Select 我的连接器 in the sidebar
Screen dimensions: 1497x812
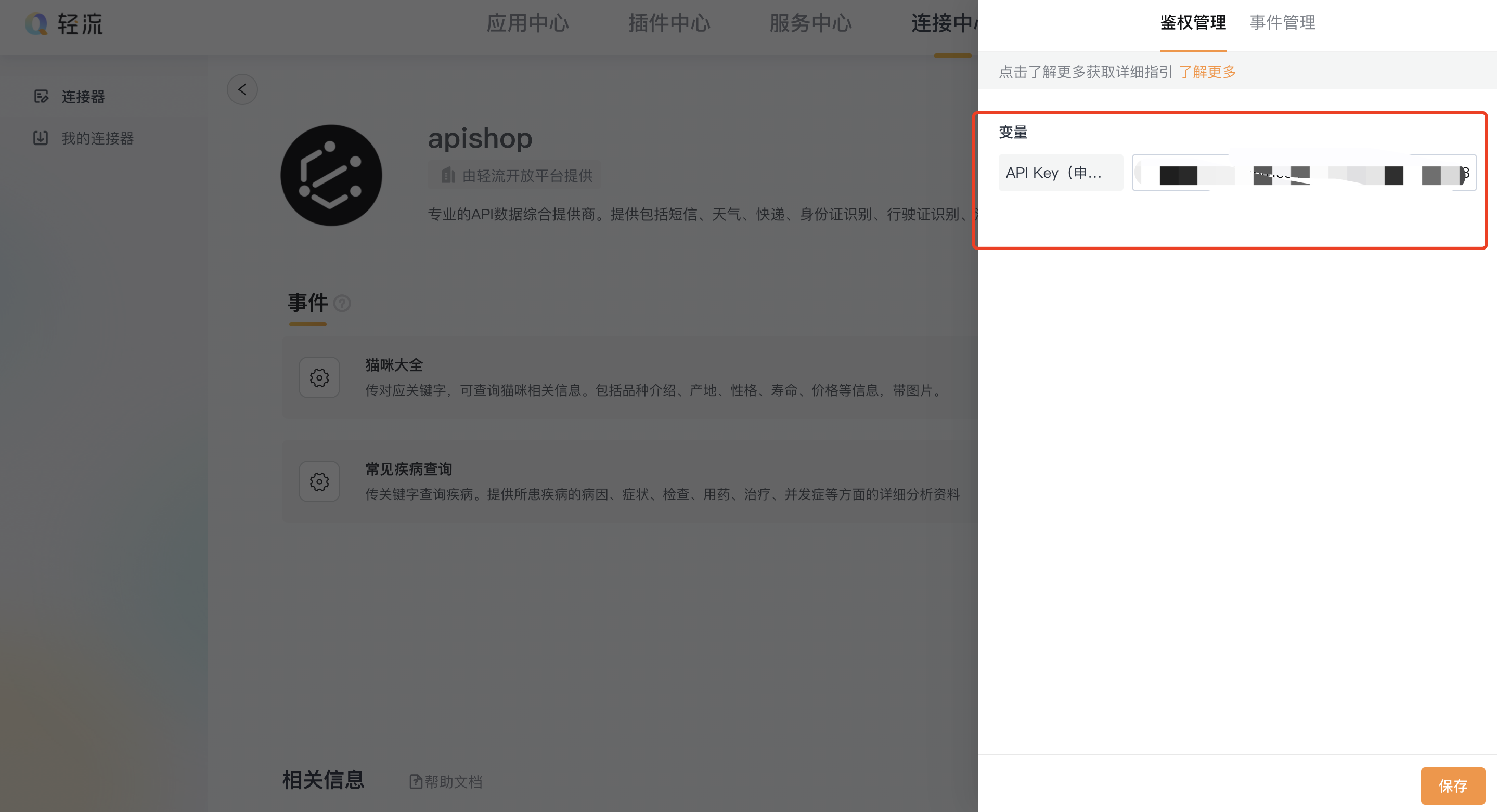[98, 138]
